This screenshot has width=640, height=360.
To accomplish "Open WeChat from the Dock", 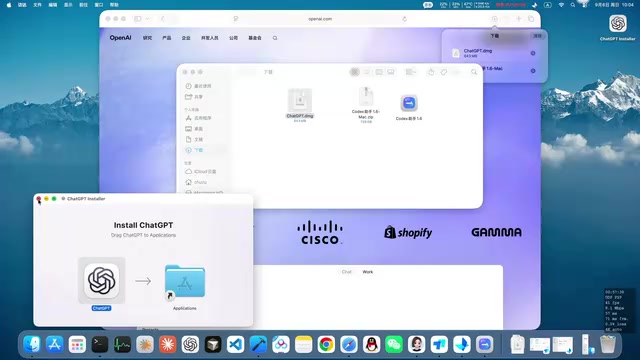I will [x=394, y=344].
